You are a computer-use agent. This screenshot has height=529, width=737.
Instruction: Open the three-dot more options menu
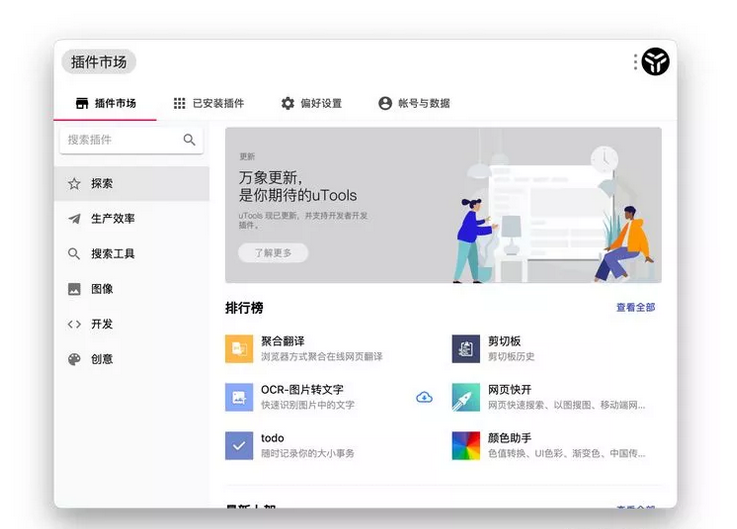tap(635, 62)
